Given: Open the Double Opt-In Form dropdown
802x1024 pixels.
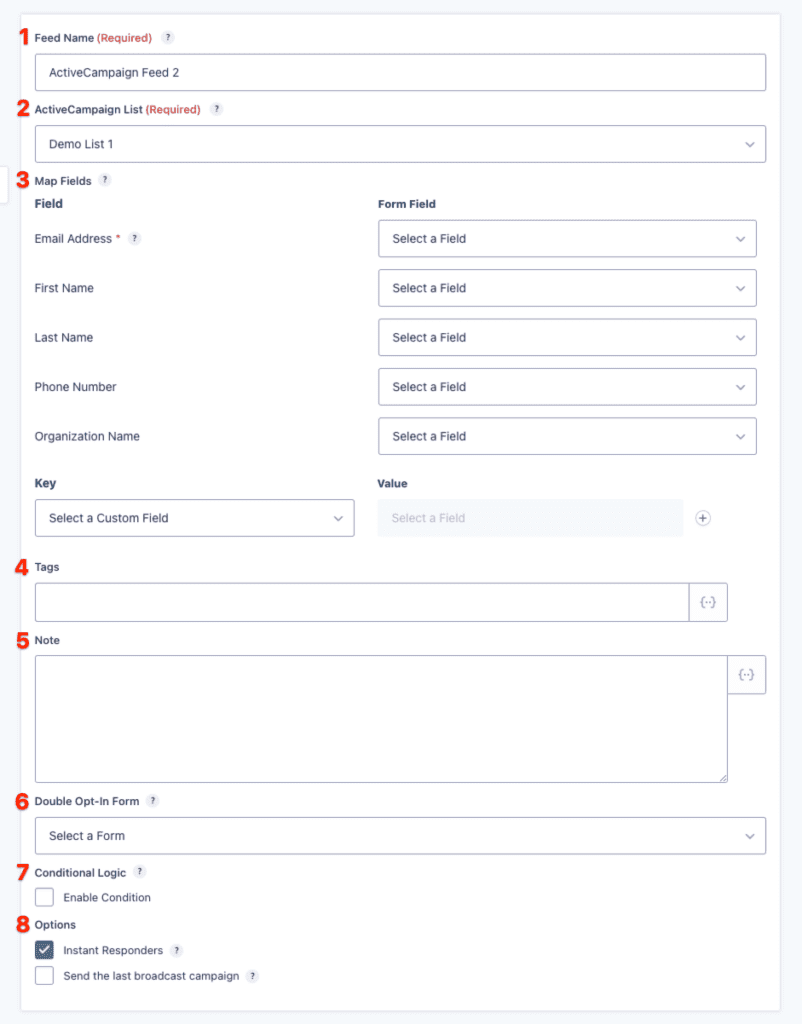Looking at the screenshot, I should pyautogui.click(x=400, y=836).
